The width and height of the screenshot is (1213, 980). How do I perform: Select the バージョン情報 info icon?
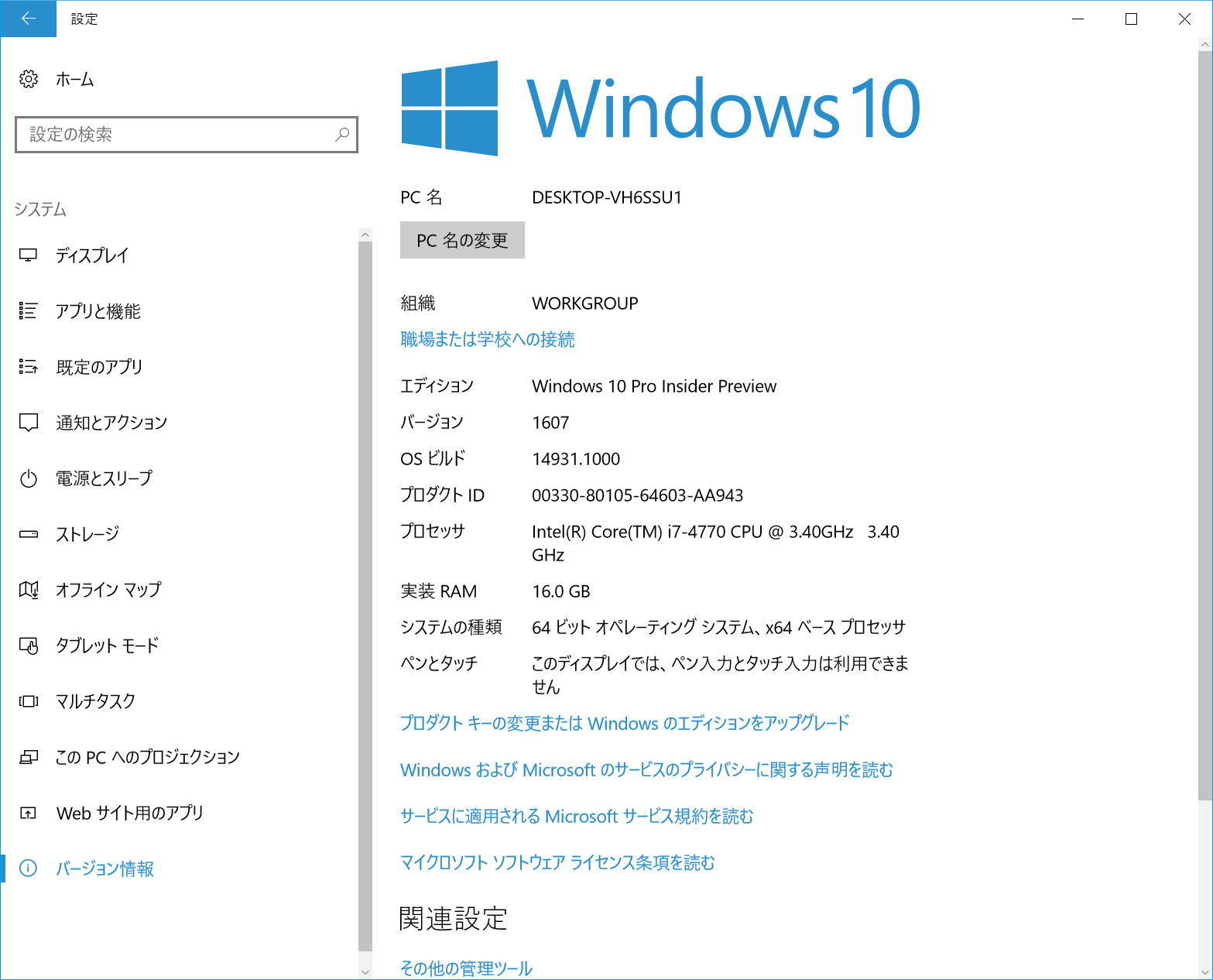point(29,869)
